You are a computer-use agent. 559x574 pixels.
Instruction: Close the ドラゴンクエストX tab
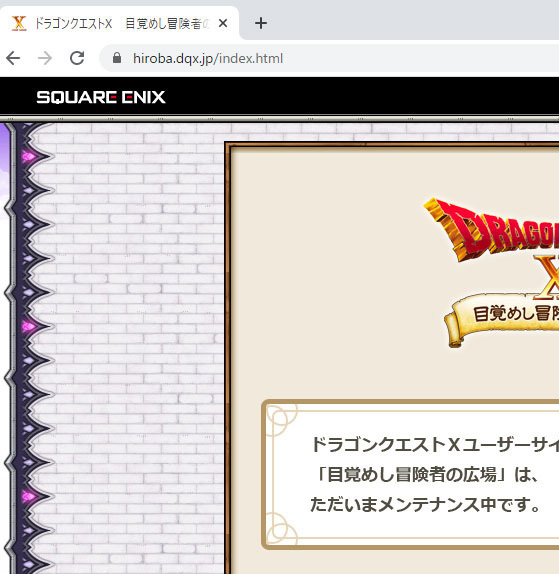pyautogui.click(x=223, y=23)
